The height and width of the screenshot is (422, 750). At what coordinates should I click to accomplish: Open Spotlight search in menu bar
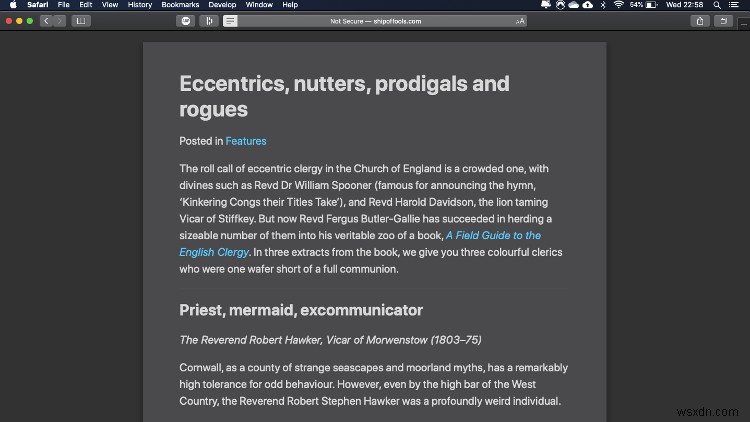tap(716, 5)
